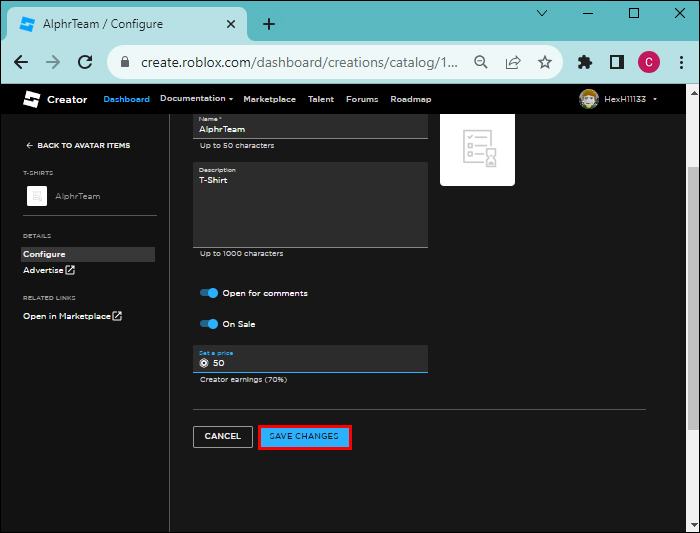
Task: Expand the Documentation dropdown menu
Action: click(x=196, y=99)
